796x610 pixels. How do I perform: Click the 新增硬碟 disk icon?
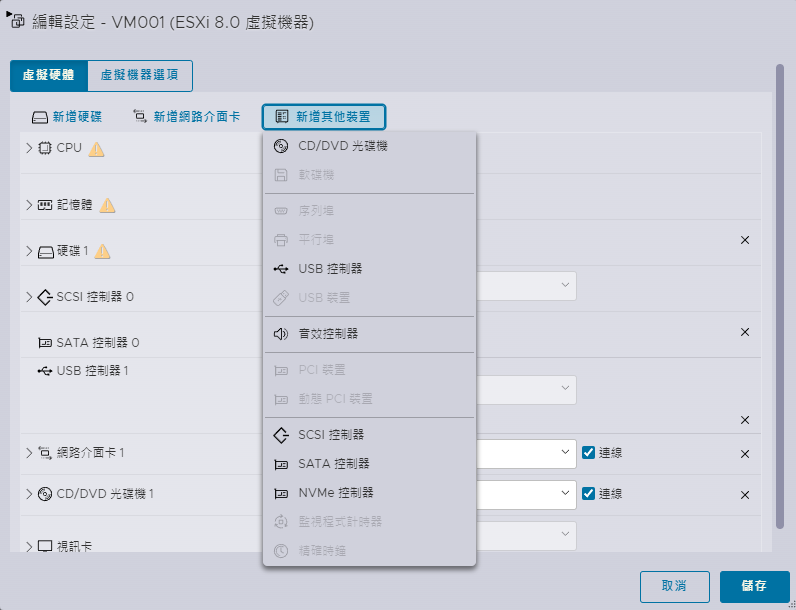point(40,118)
